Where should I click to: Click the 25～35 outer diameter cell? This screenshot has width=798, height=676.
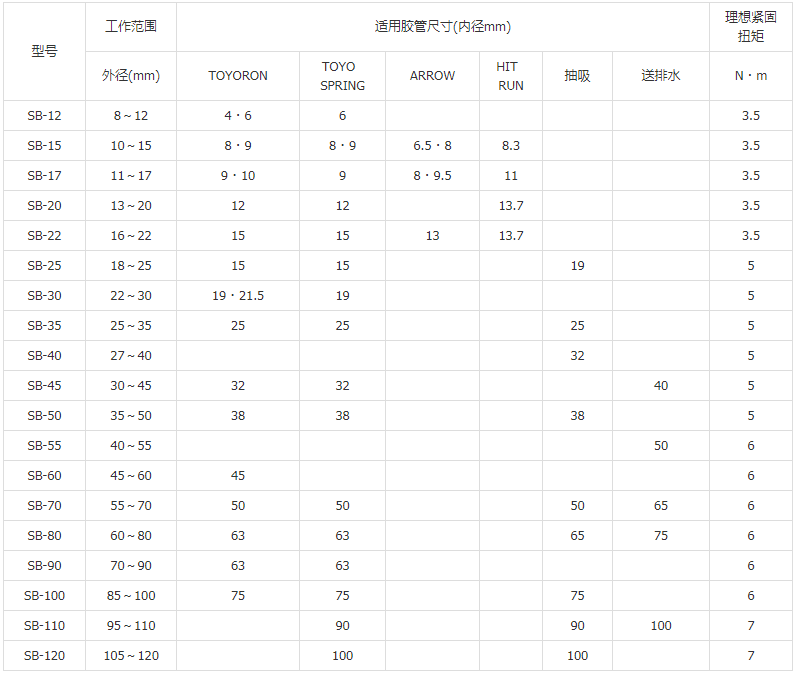[131, 326]
